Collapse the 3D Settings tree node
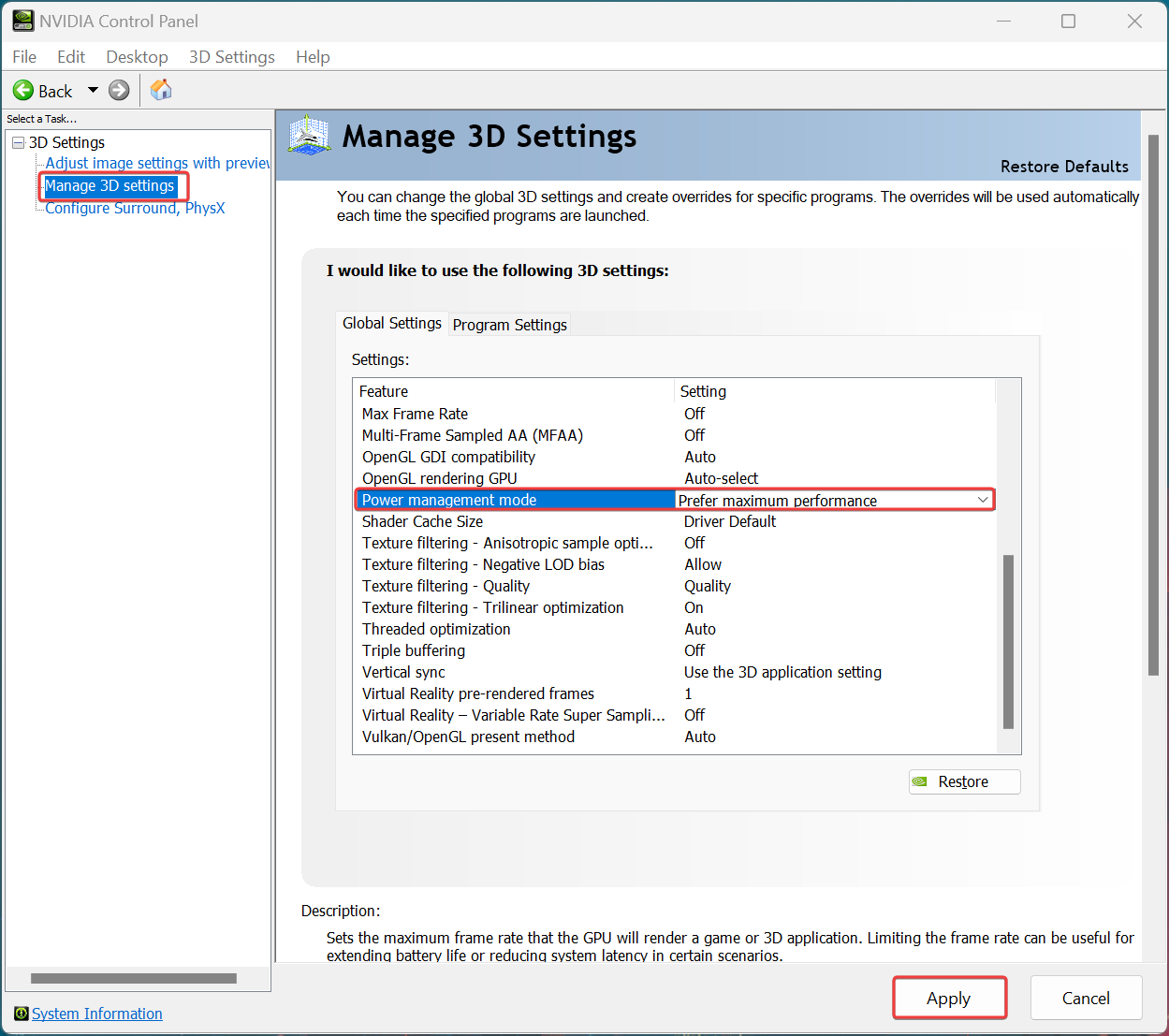Screen dimensions: 1169x1036 coord(18,142)
